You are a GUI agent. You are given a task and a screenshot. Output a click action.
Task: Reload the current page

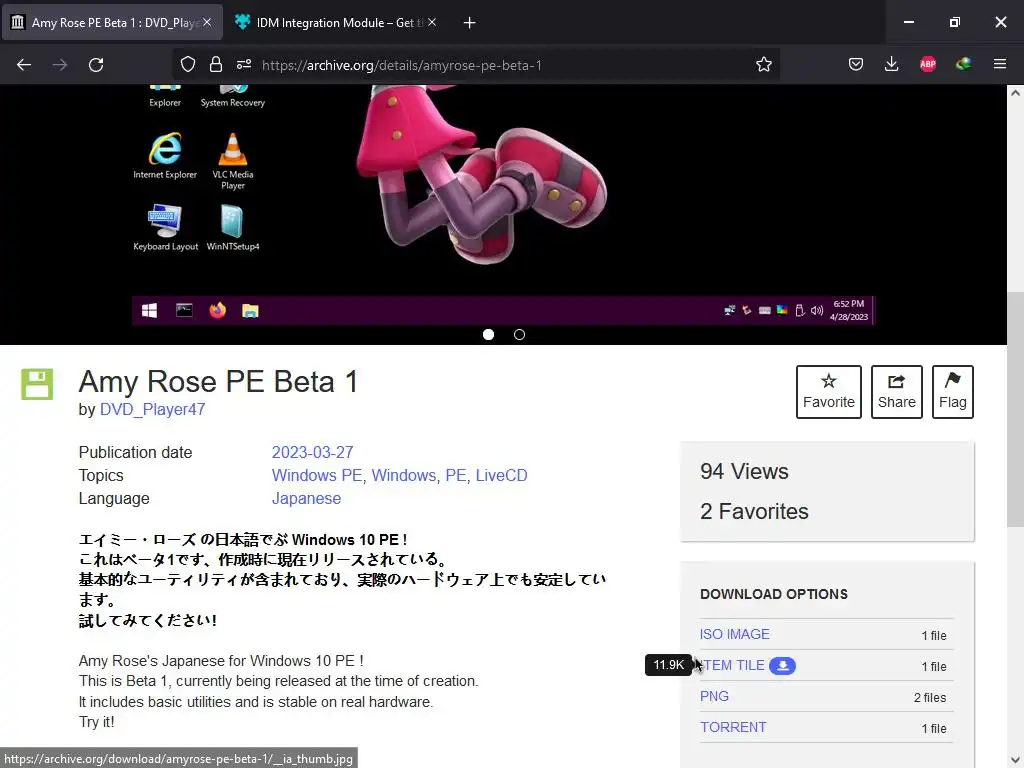click(x=96, y=65)
